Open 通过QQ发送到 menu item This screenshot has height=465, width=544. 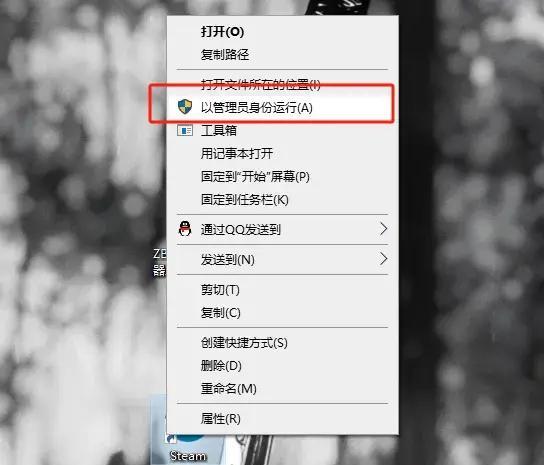point(282,229)
